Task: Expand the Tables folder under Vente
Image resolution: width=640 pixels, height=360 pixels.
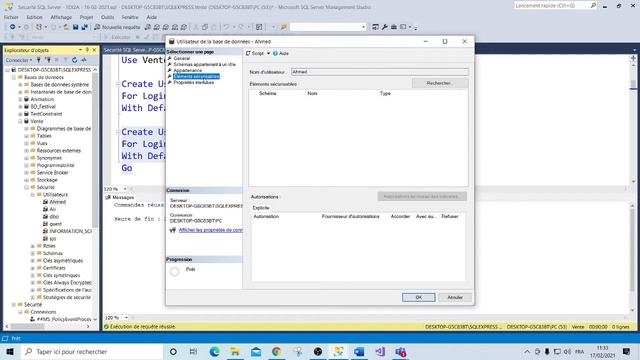Action: click(x=27, y=136)
